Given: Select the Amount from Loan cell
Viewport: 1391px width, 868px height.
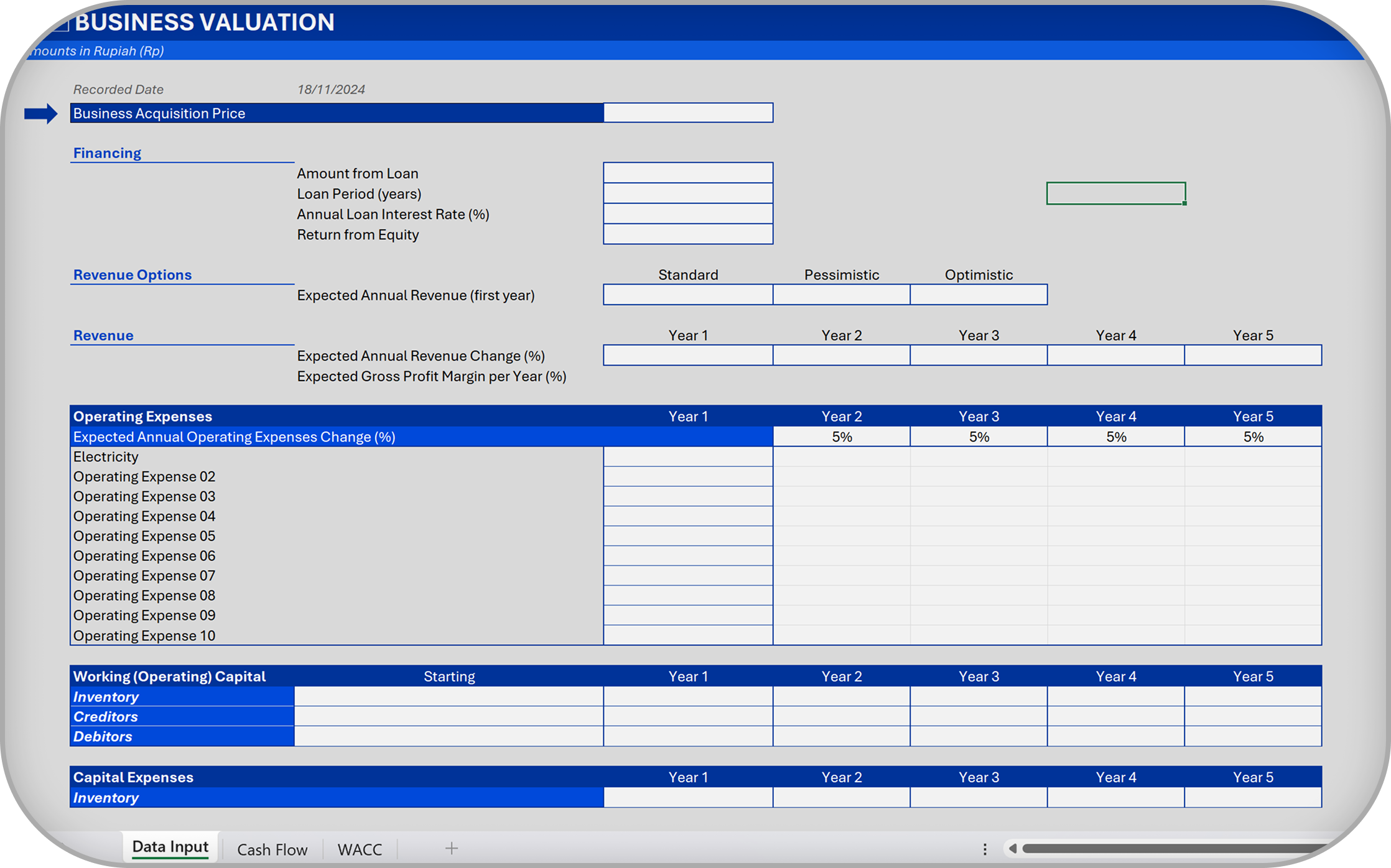Looking at the screenshot, I should tap(688, 173).
